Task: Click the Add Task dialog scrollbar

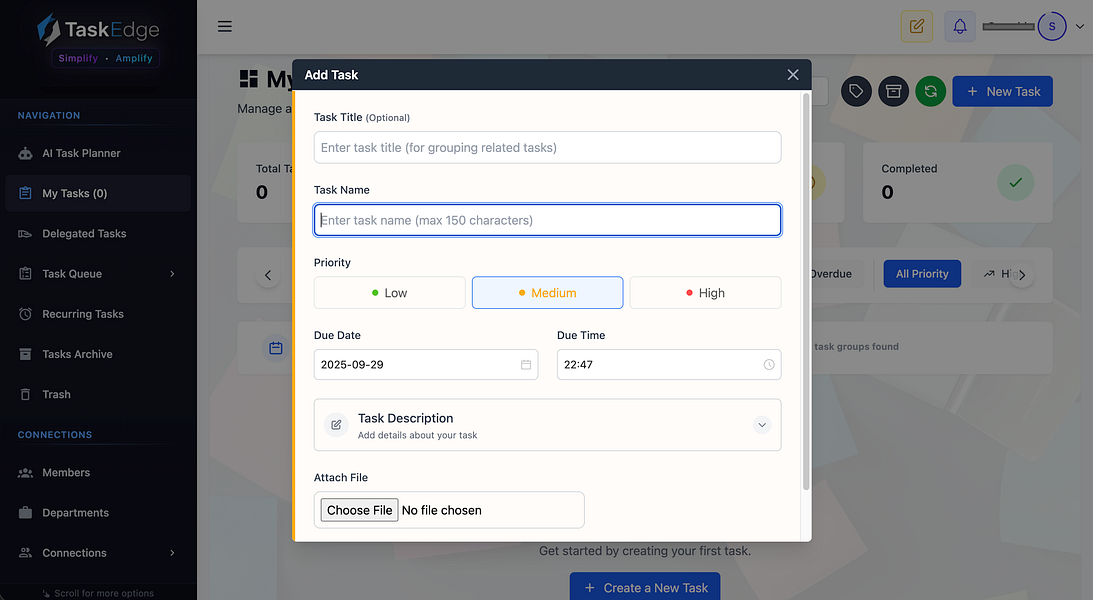Action: [x=806, y=291]
